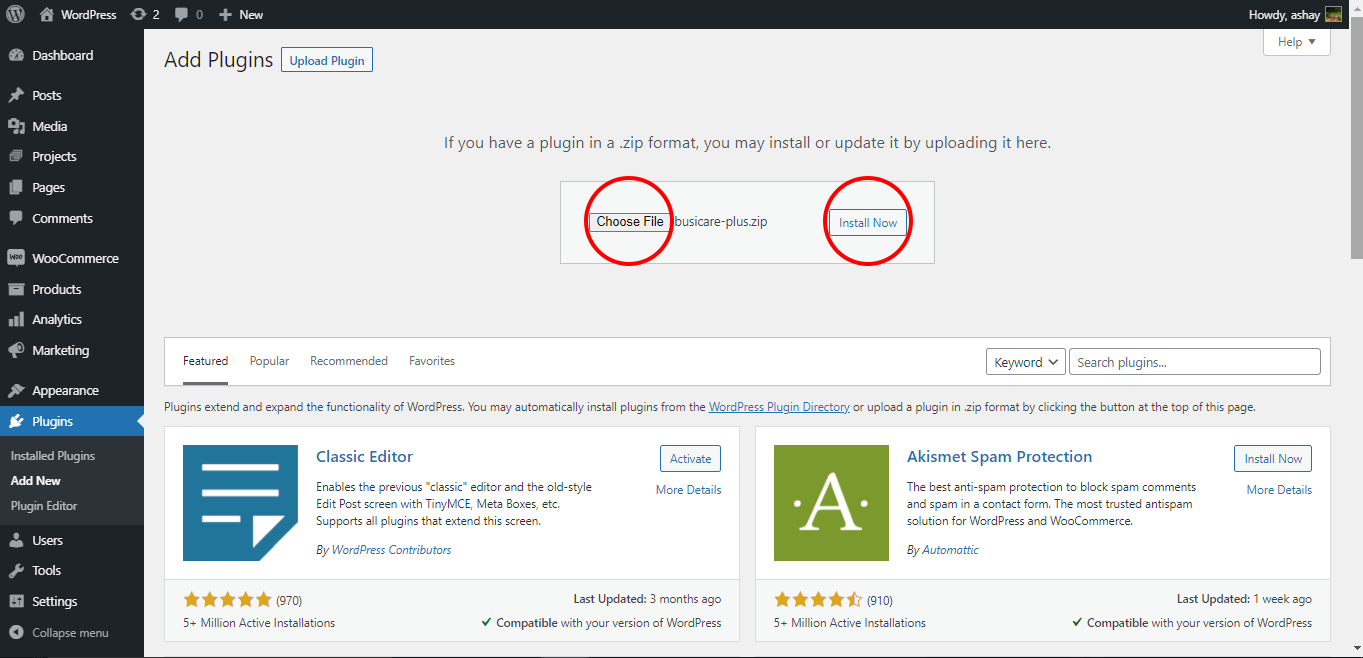Viewport: 1363px width, 658px height.
Task: Switch to the Favorites tab
Action: click(x=432, y=361)
